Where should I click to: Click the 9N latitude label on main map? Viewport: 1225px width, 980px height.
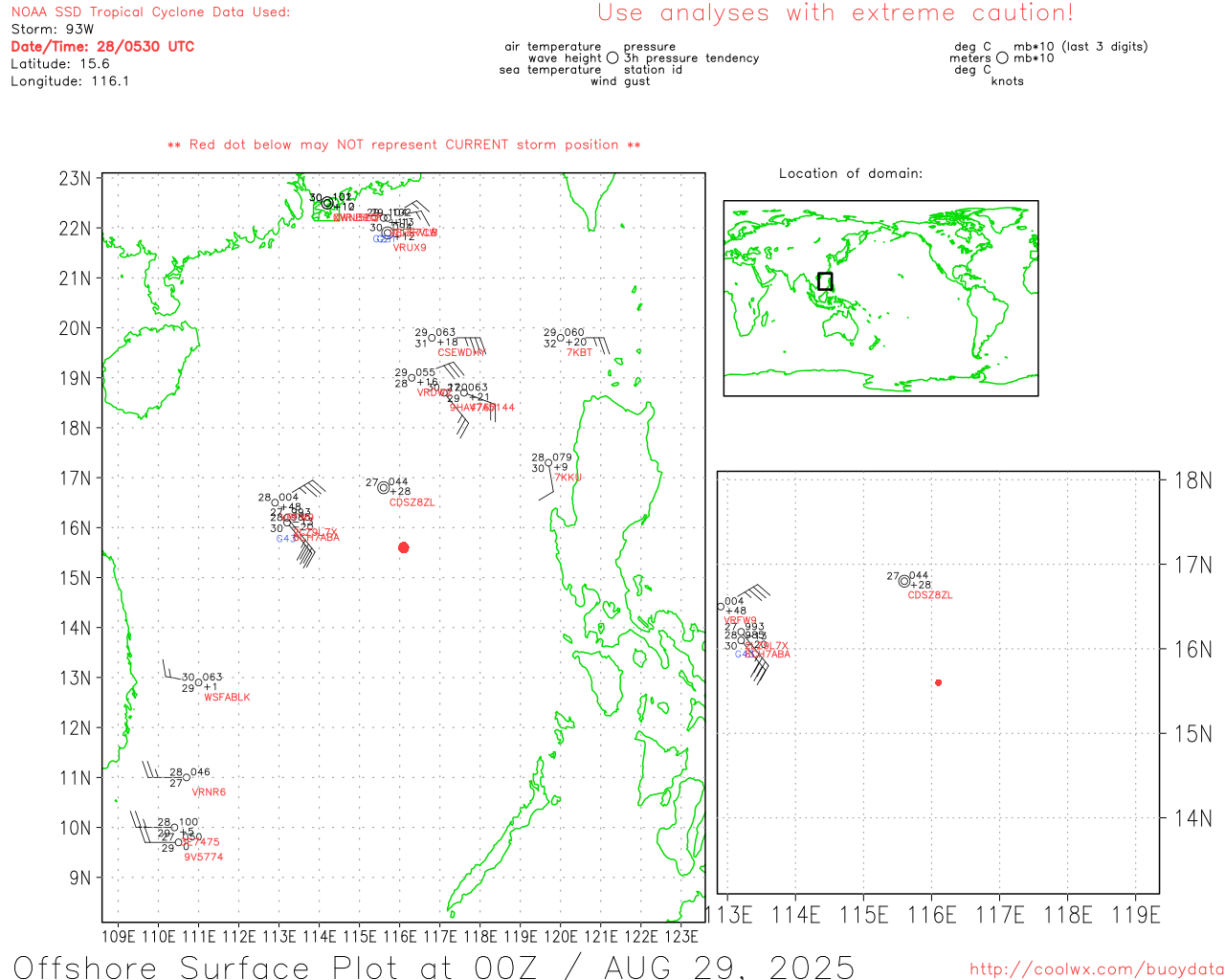[81, 878]
